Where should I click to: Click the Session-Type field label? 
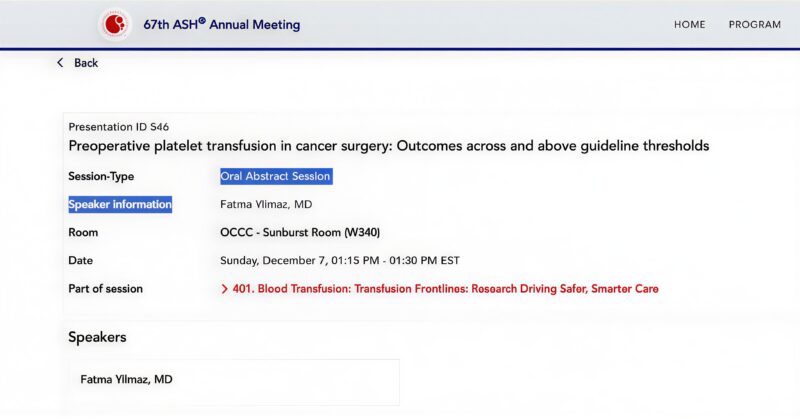(x=101, y=177)
